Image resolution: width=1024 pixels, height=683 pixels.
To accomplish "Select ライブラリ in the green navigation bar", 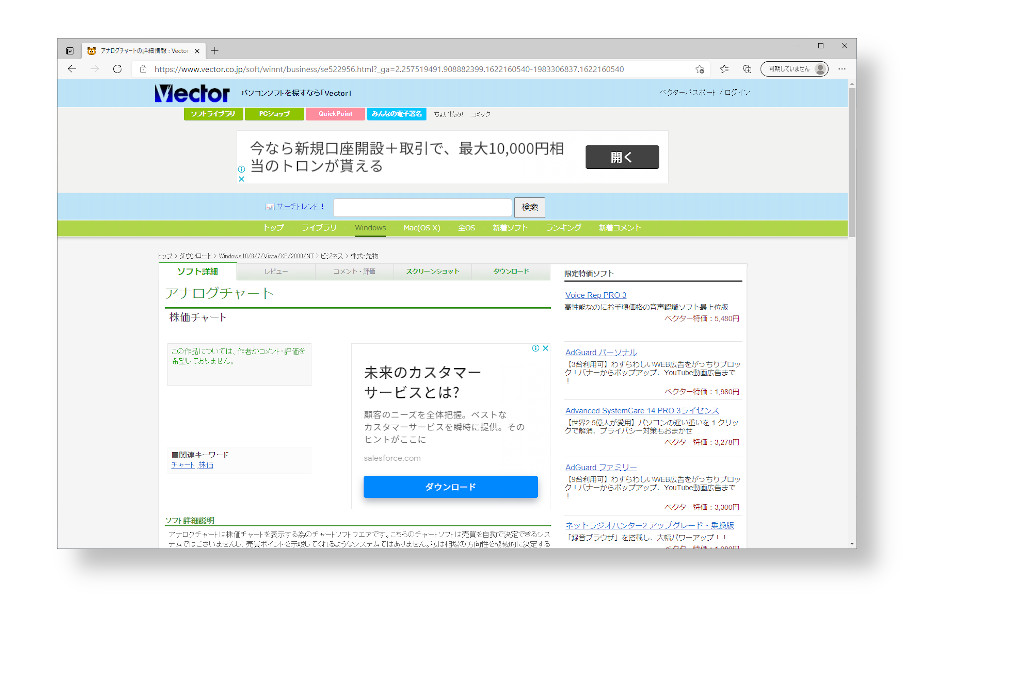I will pos(319,228).
